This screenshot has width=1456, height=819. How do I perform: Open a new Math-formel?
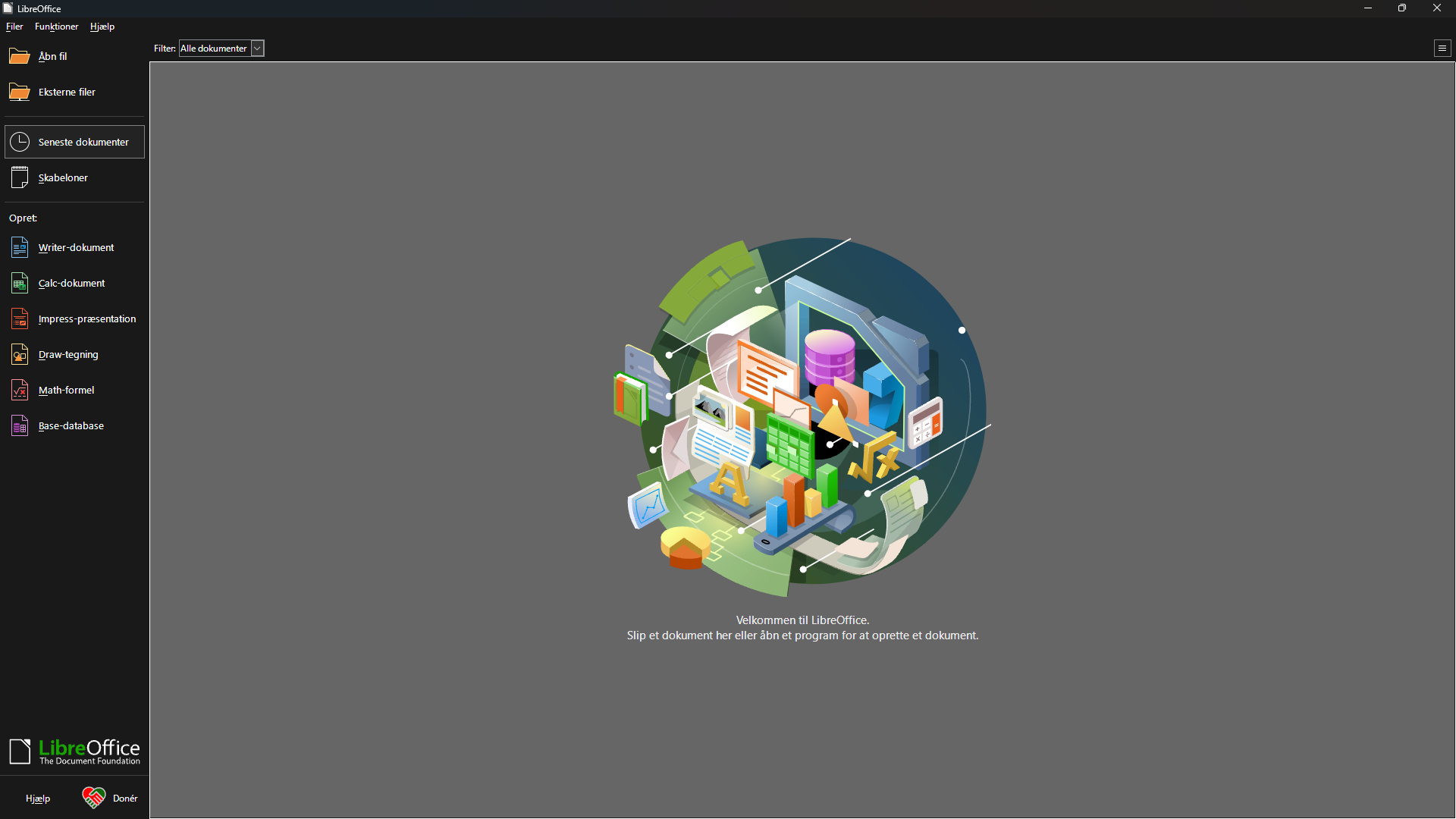tap(66, 391)
